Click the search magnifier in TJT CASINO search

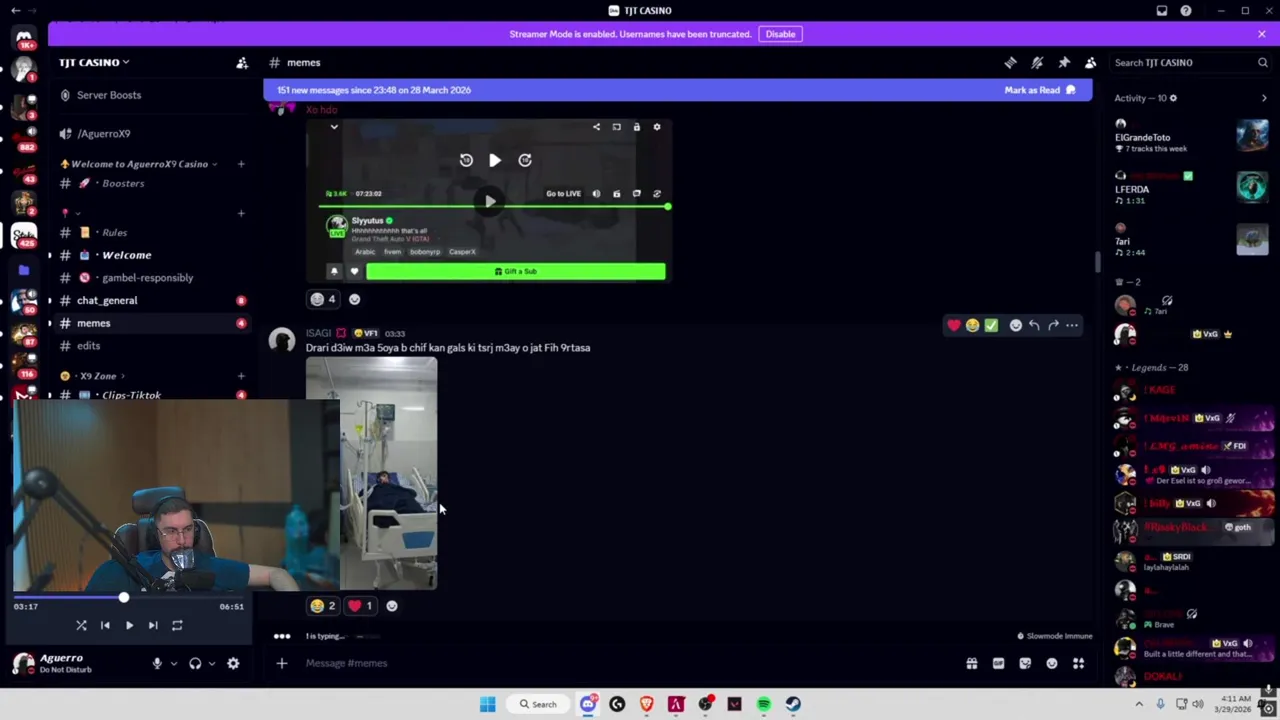point(1262,63)
